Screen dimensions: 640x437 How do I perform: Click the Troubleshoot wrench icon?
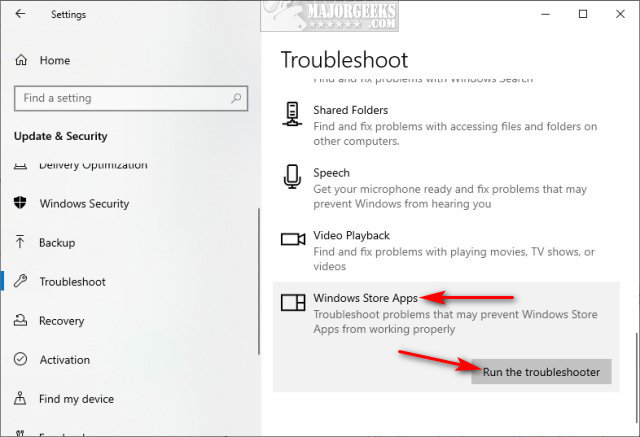tap(20, 281)
